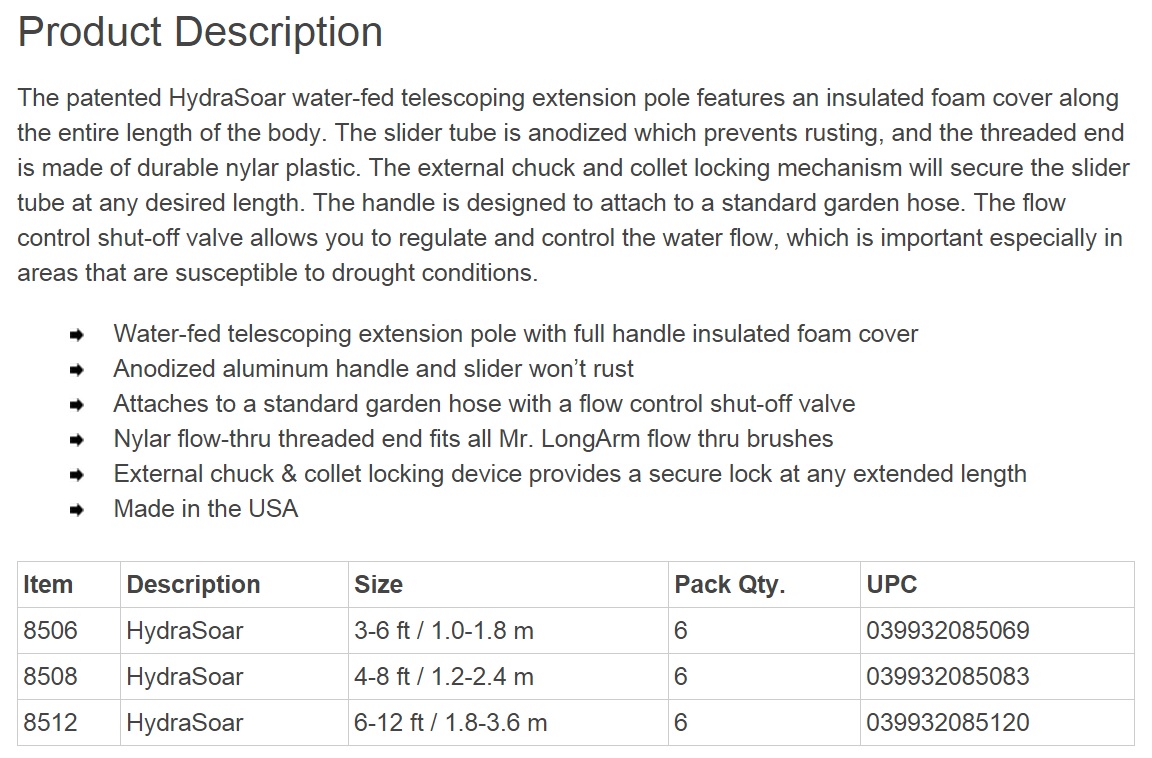Click the "Pack Qty." column header

(x=730, y=585)
